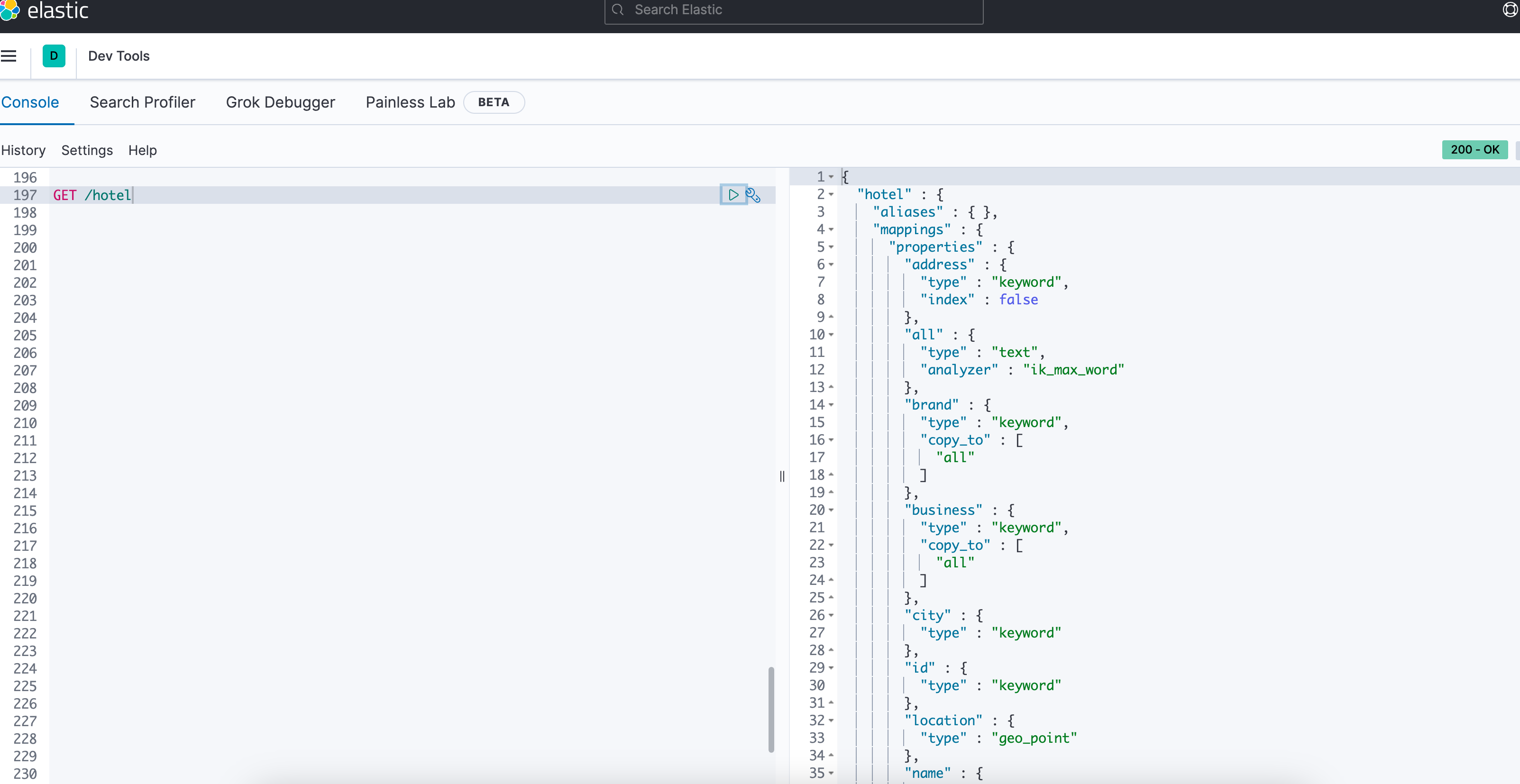
Task: Click the "geo_point" type value
Action: point(1034,738)
